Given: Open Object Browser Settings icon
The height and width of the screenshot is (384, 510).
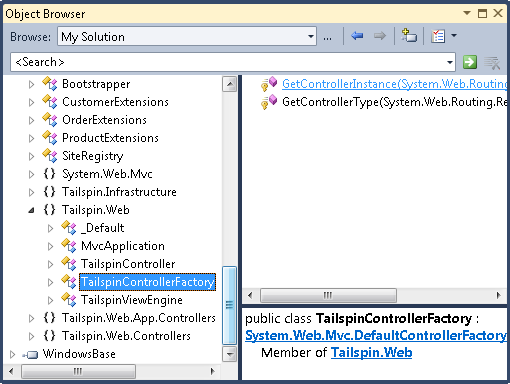Looking at the screenshot, I should pyautogui.click(x=438, y=36).
